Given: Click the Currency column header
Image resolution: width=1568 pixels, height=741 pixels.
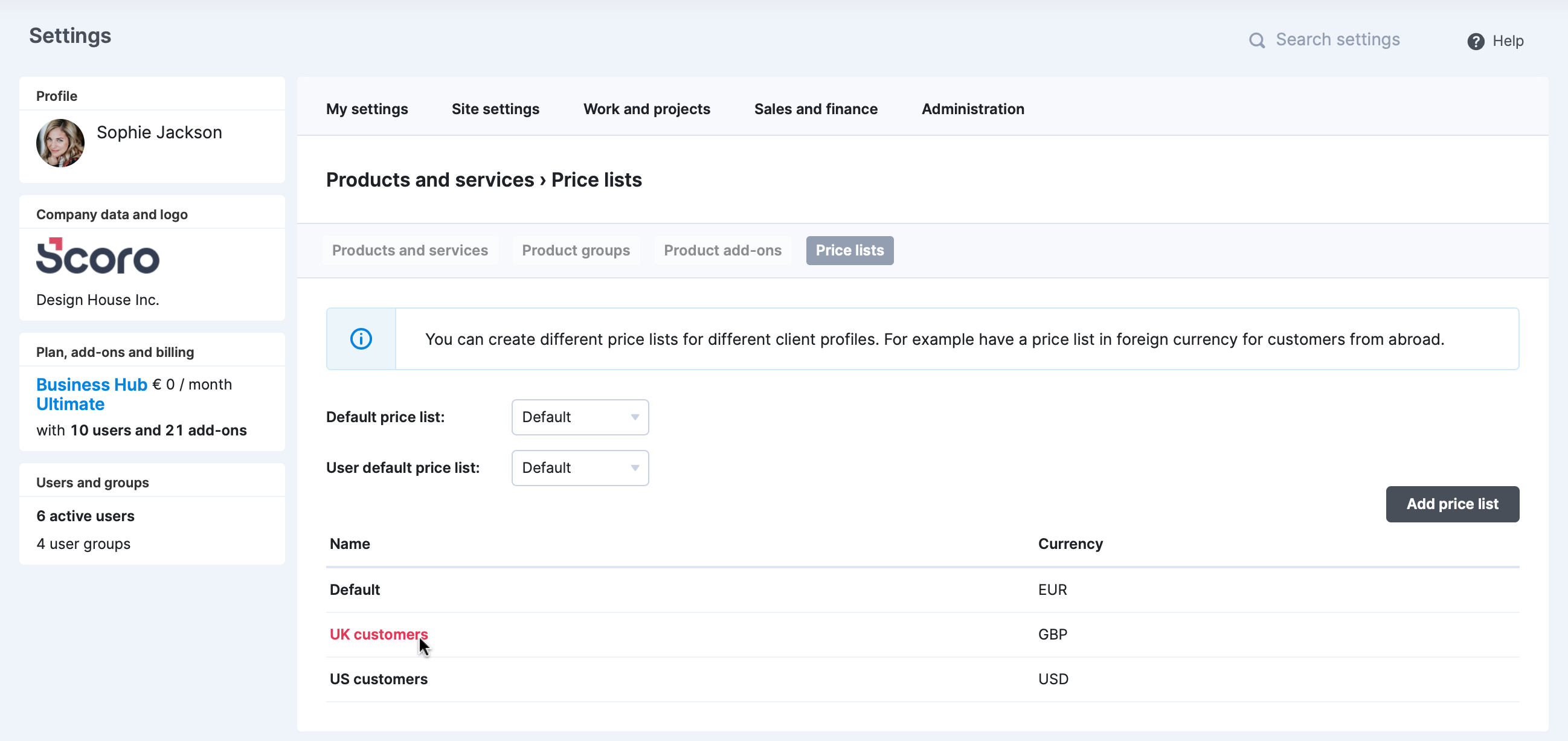Looking at the screenshot, I should pyautogui.click(x=1070, y=544).
